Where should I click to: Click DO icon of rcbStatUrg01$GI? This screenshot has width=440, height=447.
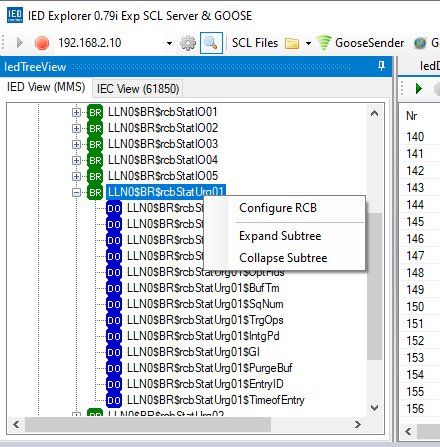click(114, 352)
